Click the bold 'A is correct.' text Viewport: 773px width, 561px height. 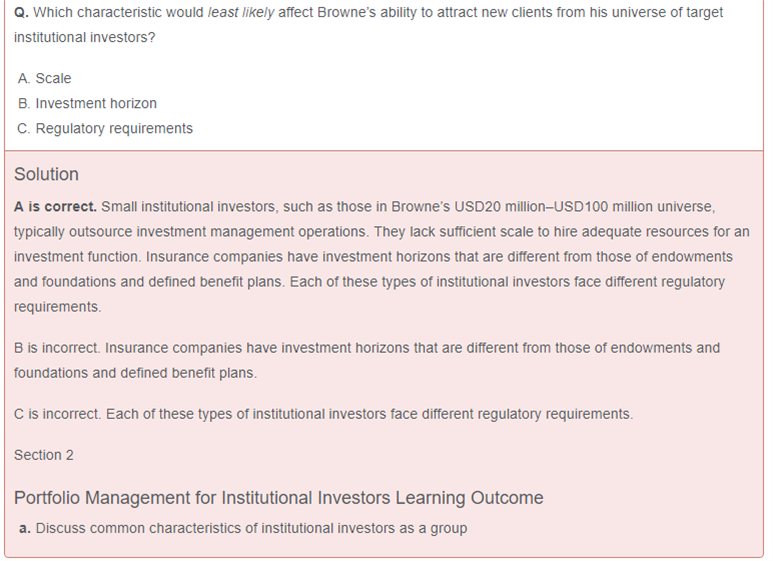point(55,207)
